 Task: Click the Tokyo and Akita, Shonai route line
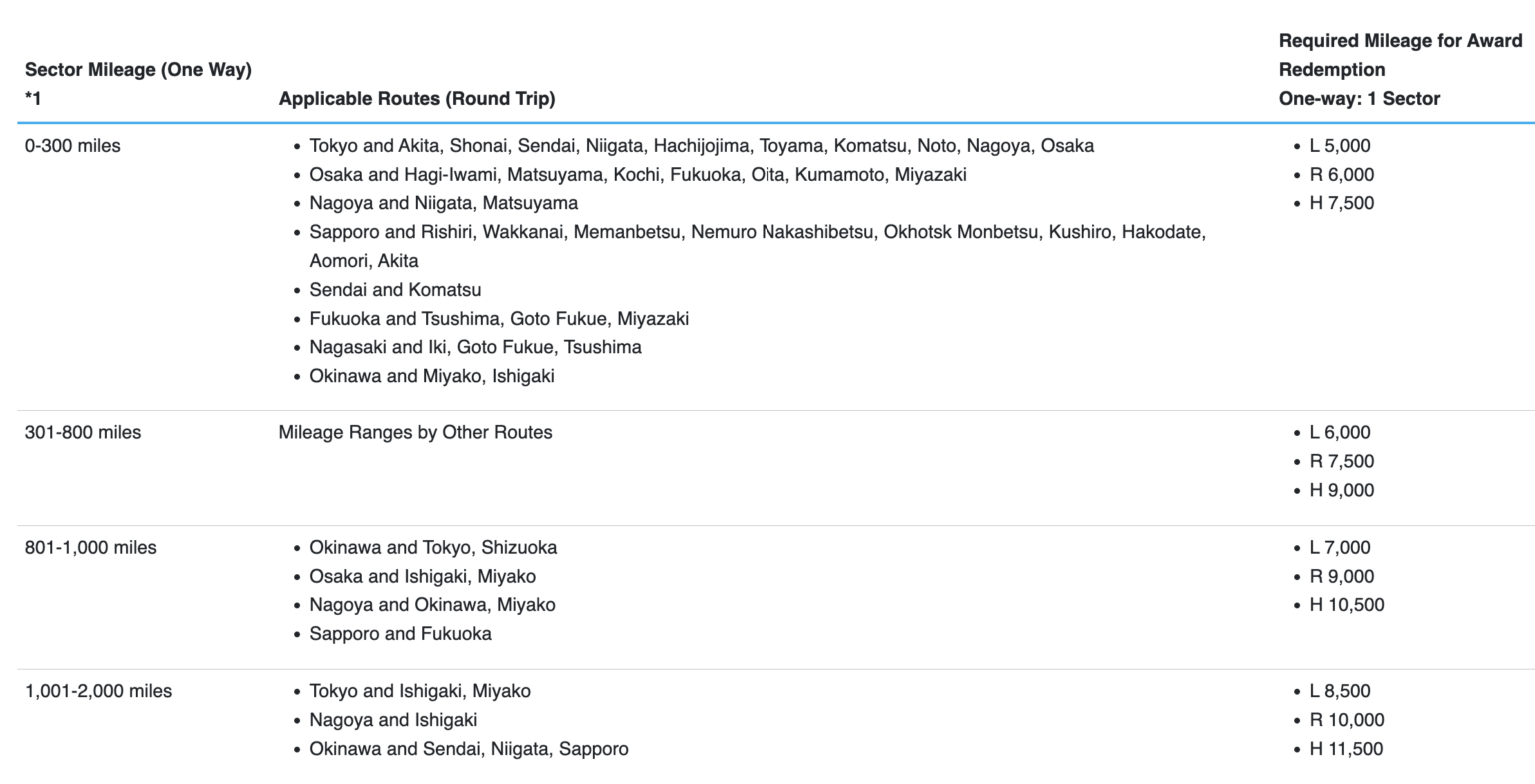(x=702, y=146)
